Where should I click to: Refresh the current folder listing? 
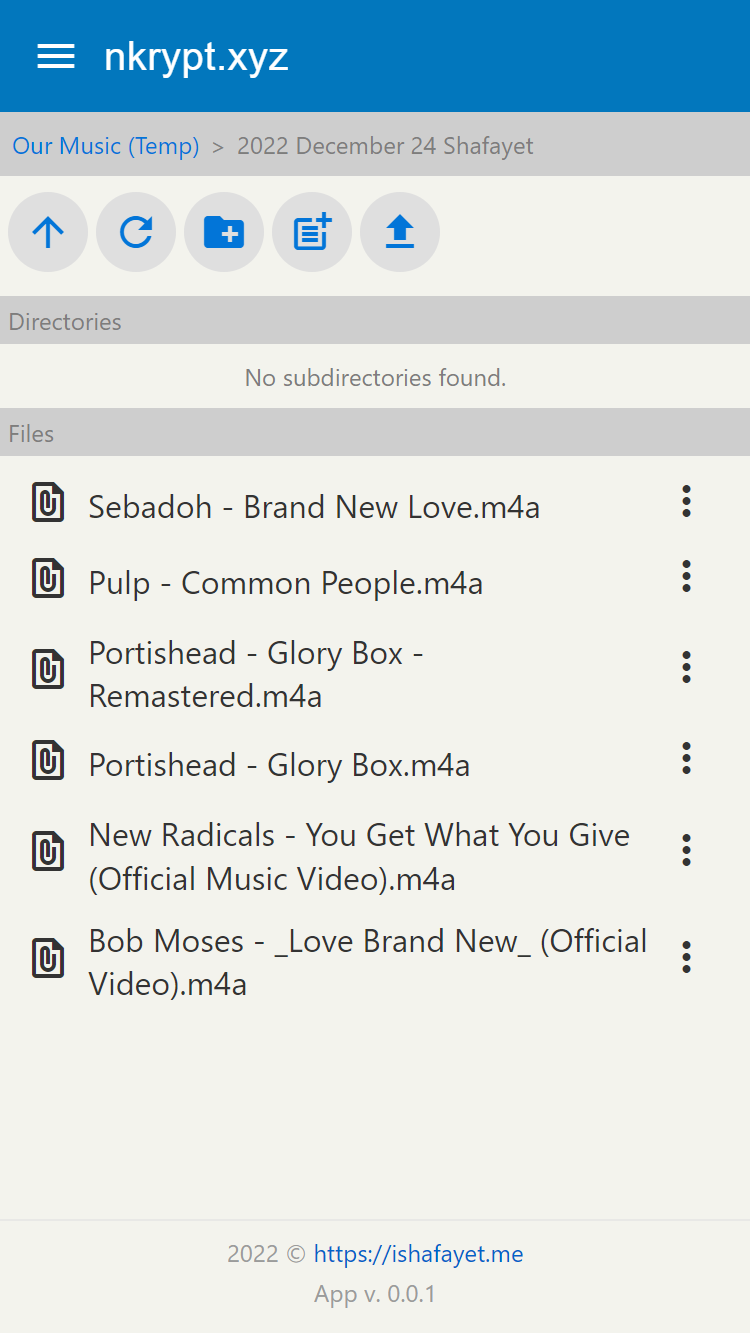[x=136, y=232]
